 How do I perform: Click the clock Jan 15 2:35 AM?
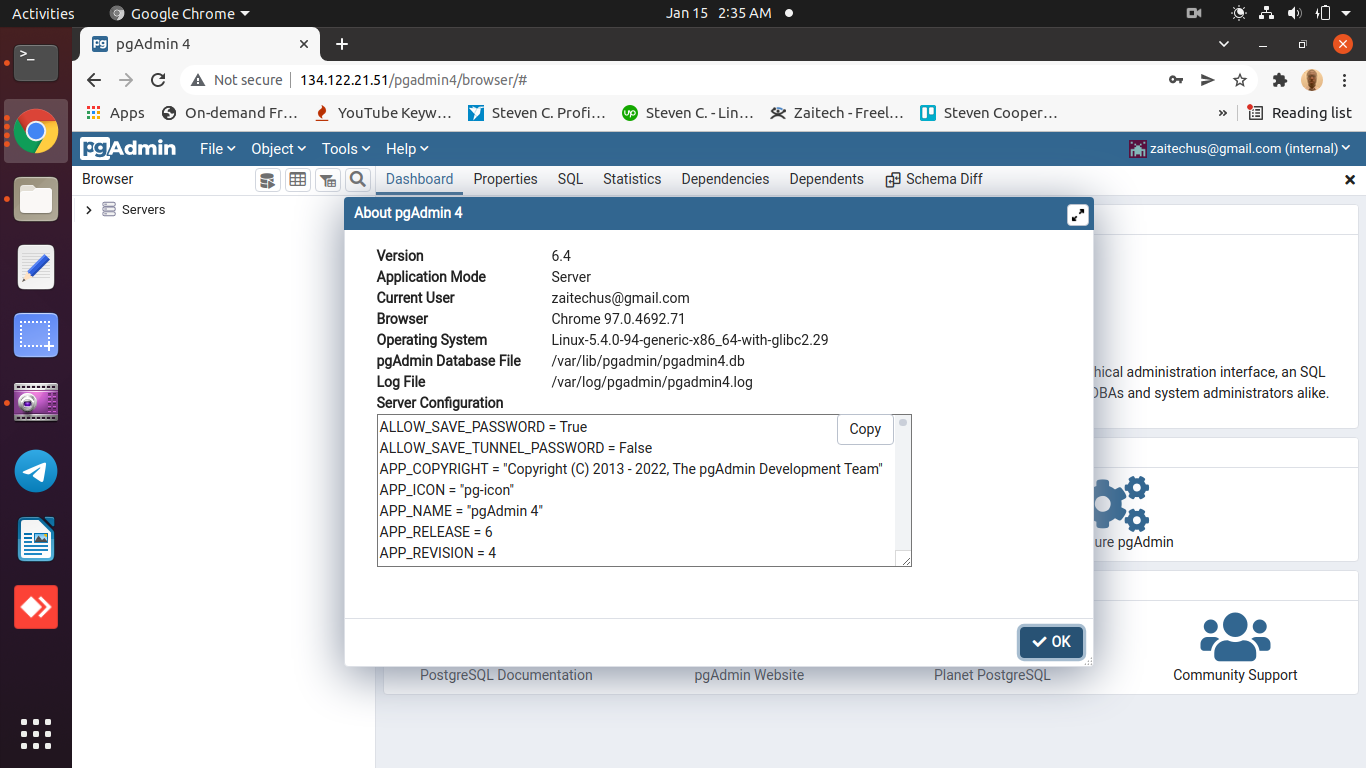719,13
